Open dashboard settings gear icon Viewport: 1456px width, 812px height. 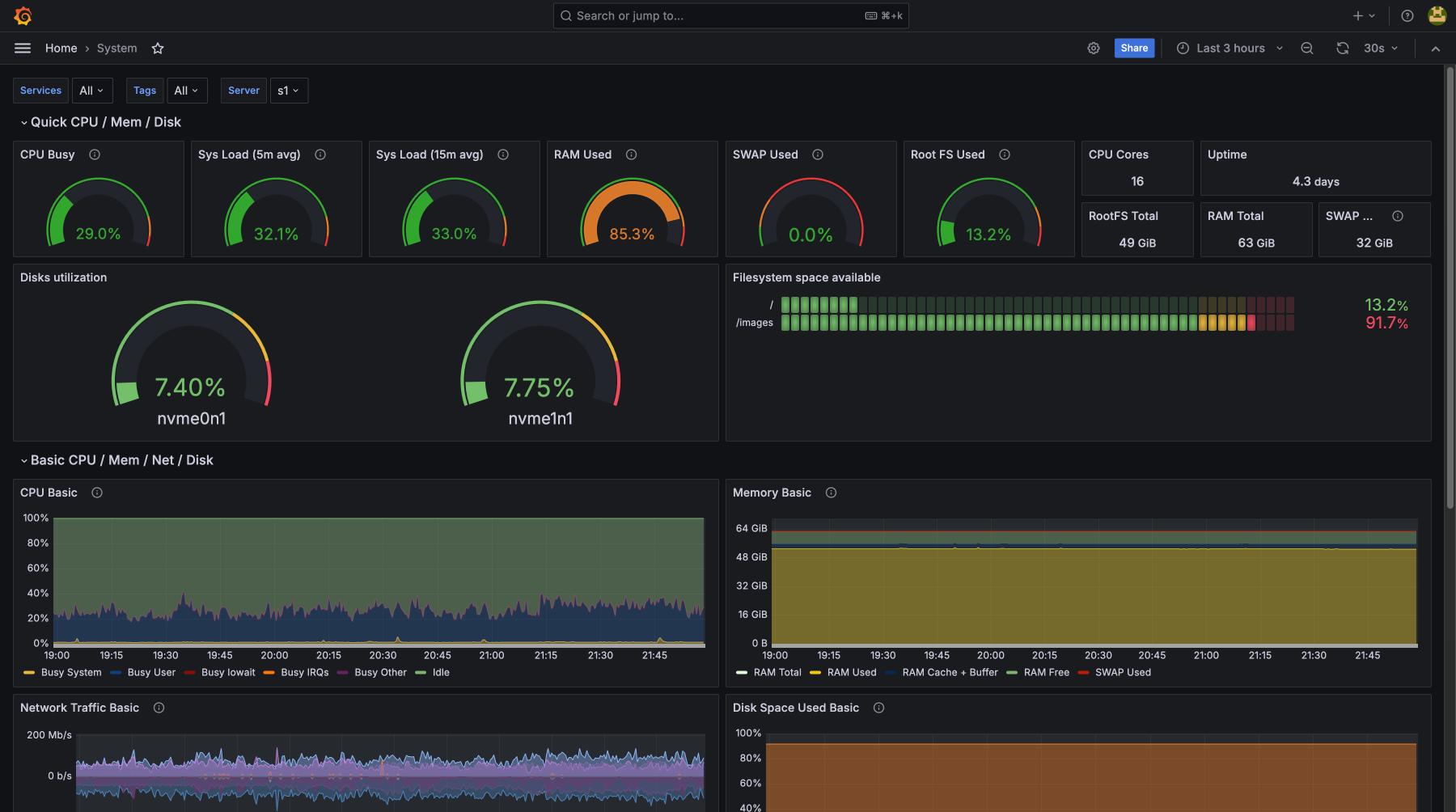[x=1093, y=49]
